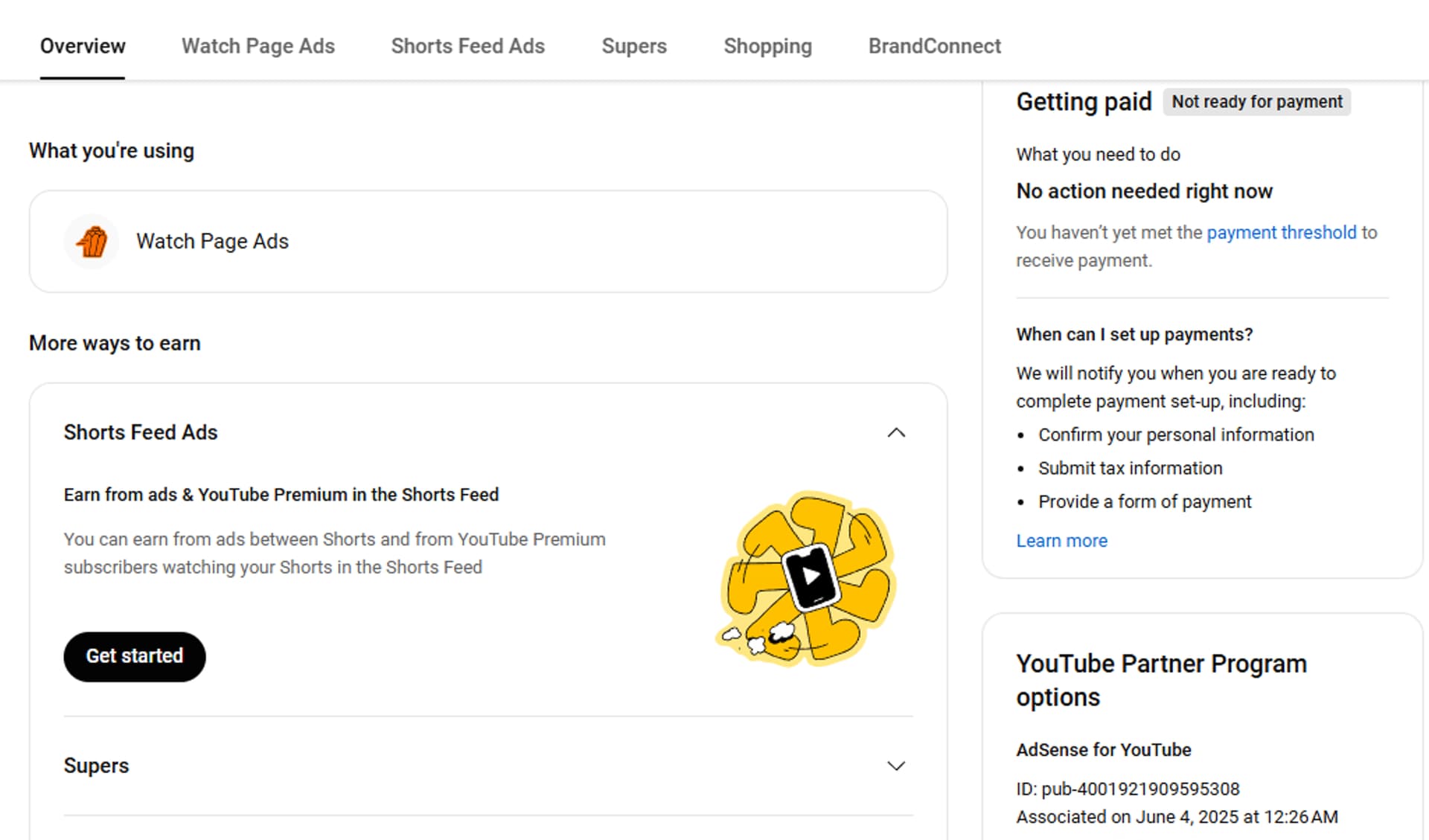Viewport: 1429px width, 840px height.
Task: Open the BrandConnect tab
Action: pos(934,46)
